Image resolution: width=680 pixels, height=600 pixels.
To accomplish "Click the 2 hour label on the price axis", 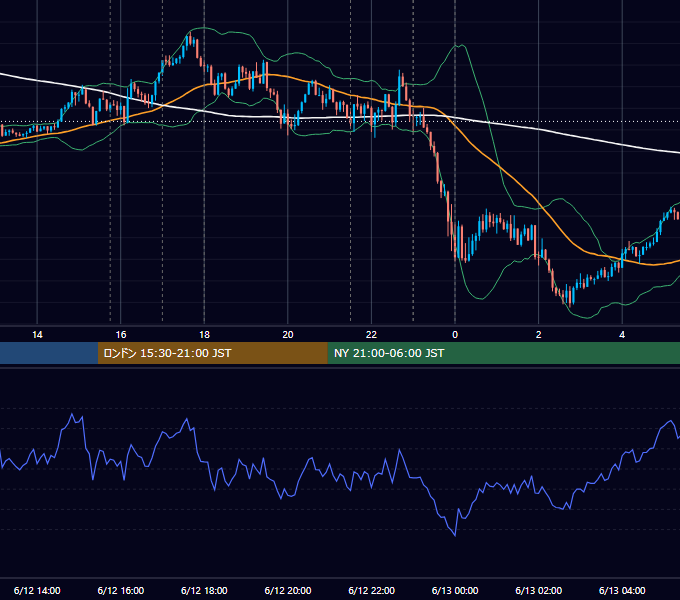I will (539, 335).
